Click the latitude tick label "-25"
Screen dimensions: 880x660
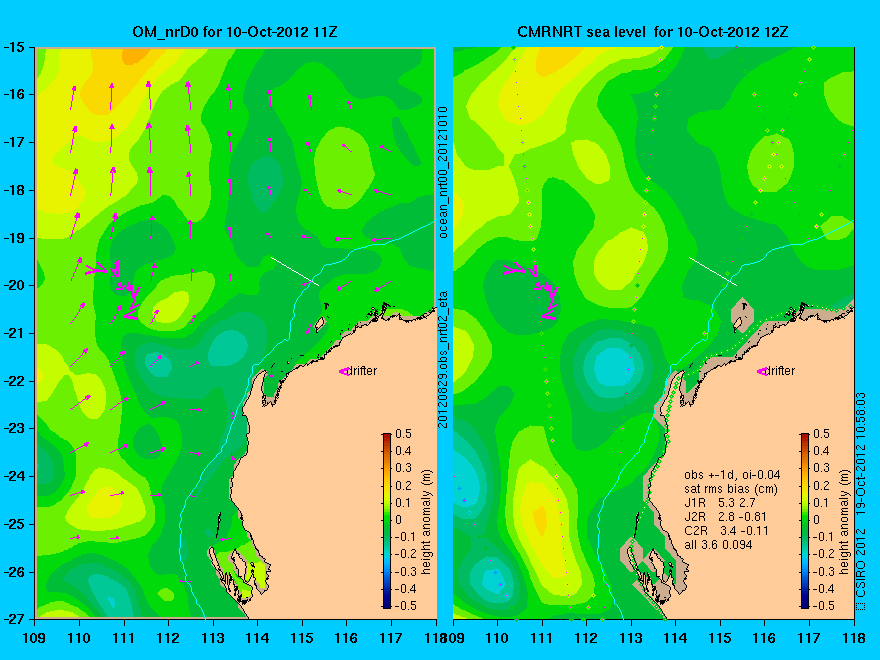14,524
